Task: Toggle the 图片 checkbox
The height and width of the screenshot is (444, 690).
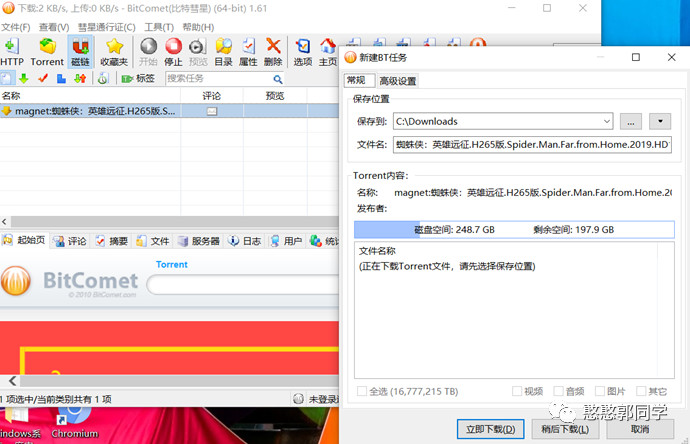Action: click(x=600, y=391)
